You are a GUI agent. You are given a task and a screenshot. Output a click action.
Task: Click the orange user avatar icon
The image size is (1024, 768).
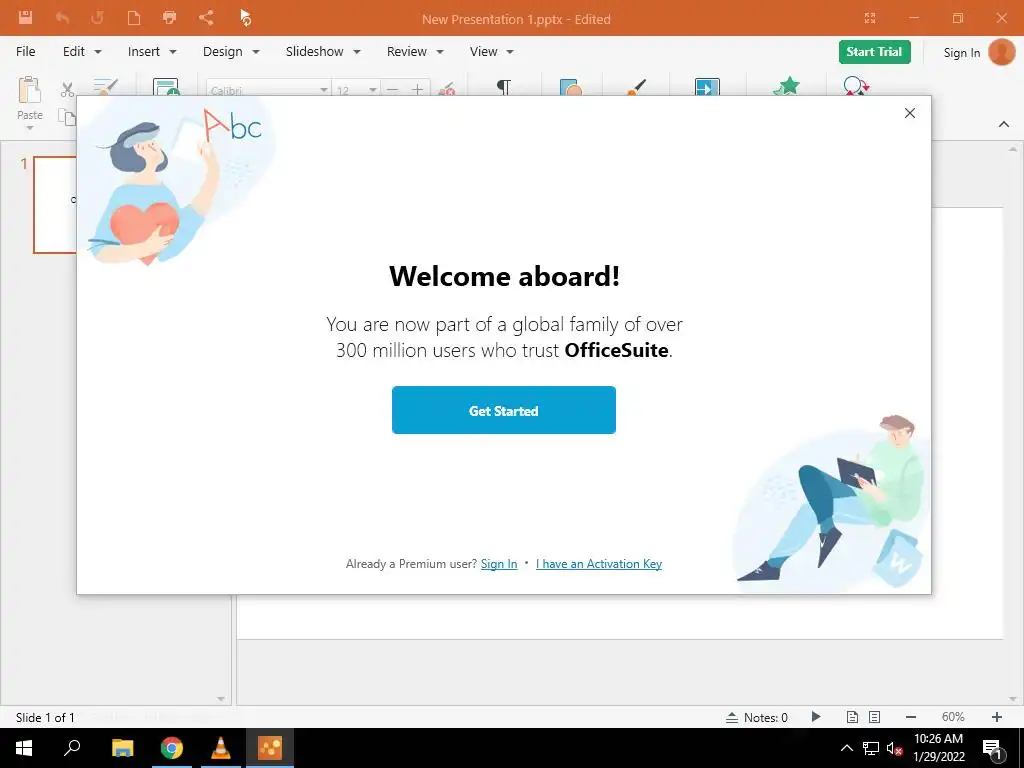click(1002, 52)
